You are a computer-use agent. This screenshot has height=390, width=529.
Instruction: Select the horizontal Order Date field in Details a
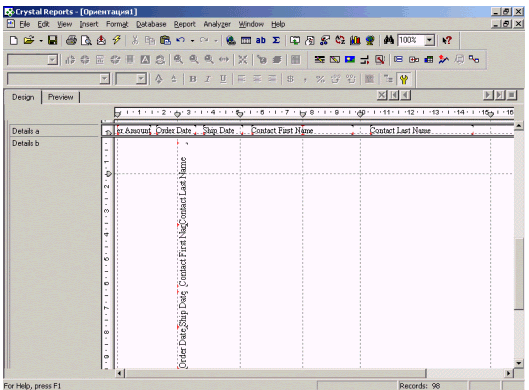[x=175, y=131]
